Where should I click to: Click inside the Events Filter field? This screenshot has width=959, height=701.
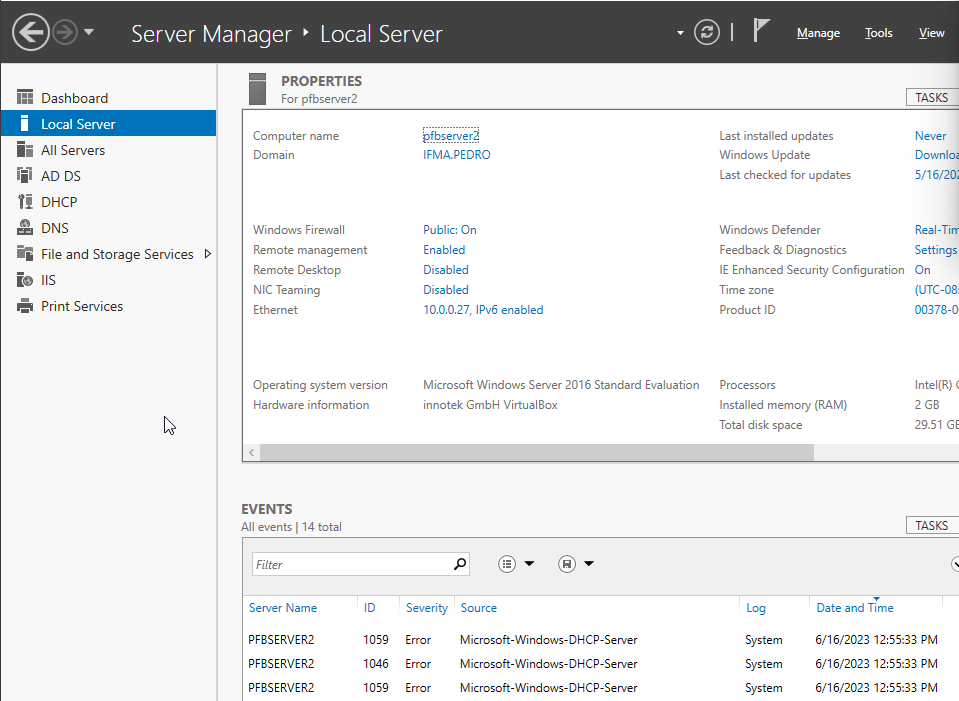click(x=350, y=563)
